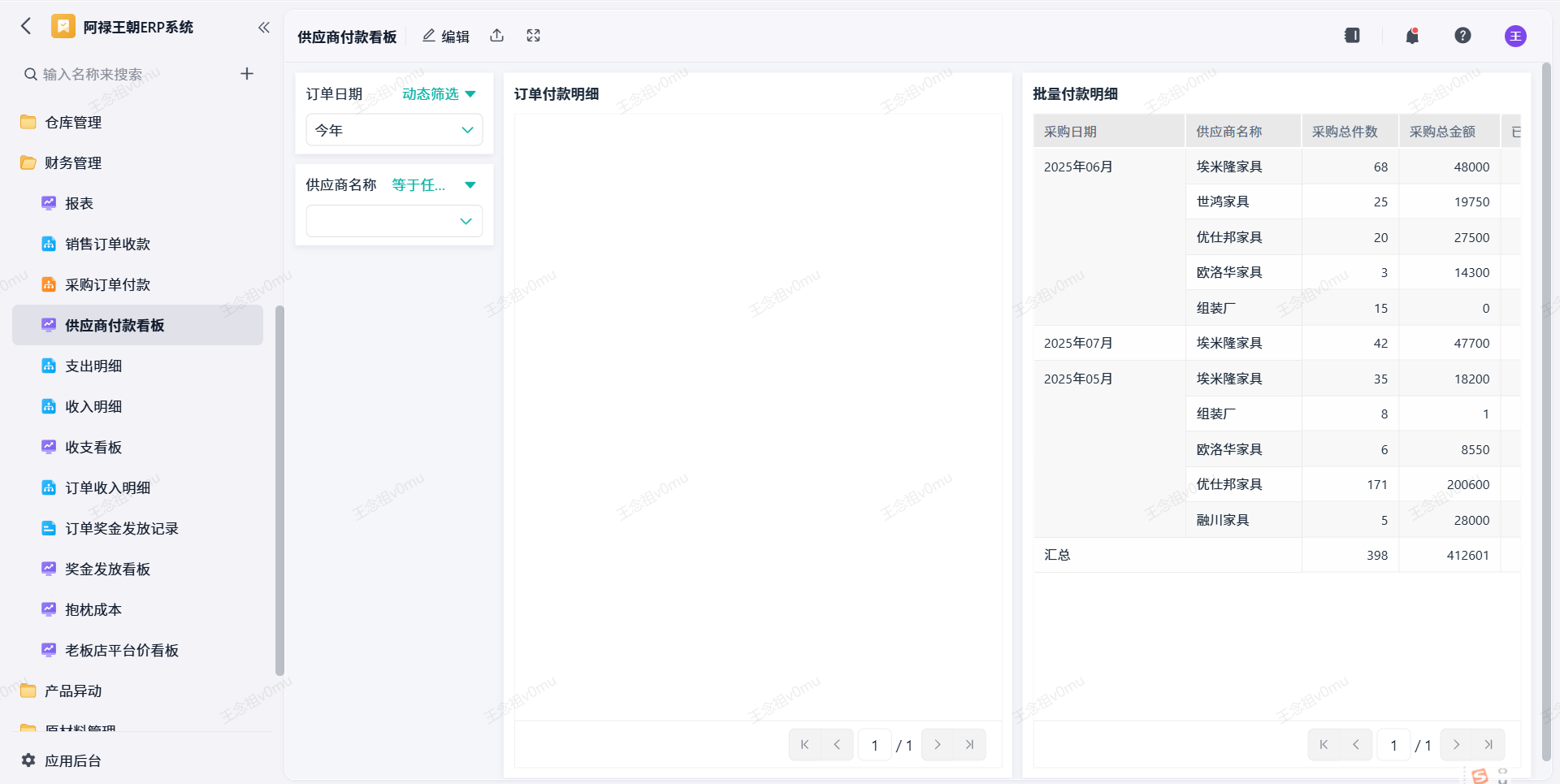Click the back arrow icon

pos(26,27)
